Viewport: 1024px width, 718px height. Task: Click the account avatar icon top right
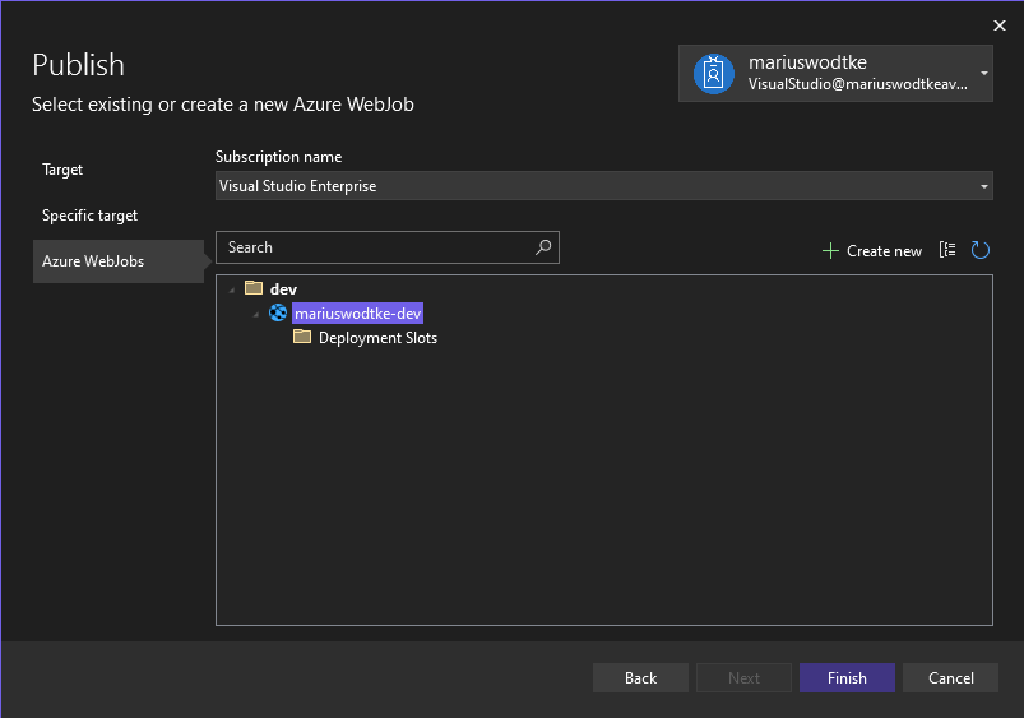713,72
